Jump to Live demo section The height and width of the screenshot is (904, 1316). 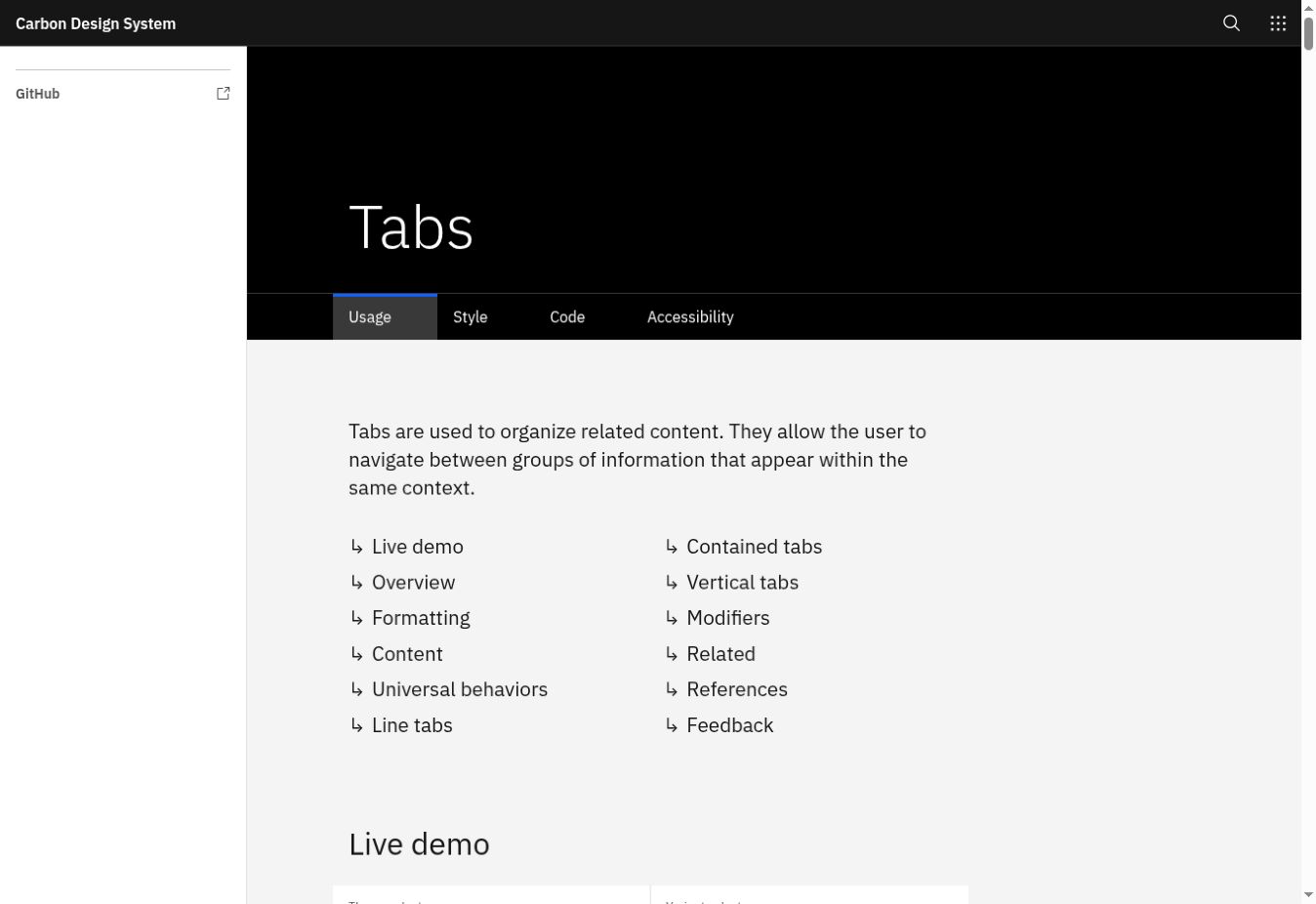tap(417, 547)
